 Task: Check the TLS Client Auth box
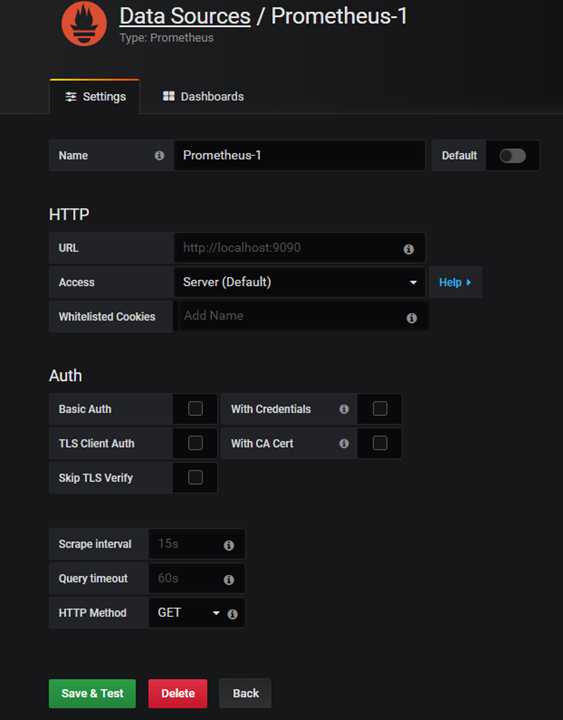[x=195, y=443]
